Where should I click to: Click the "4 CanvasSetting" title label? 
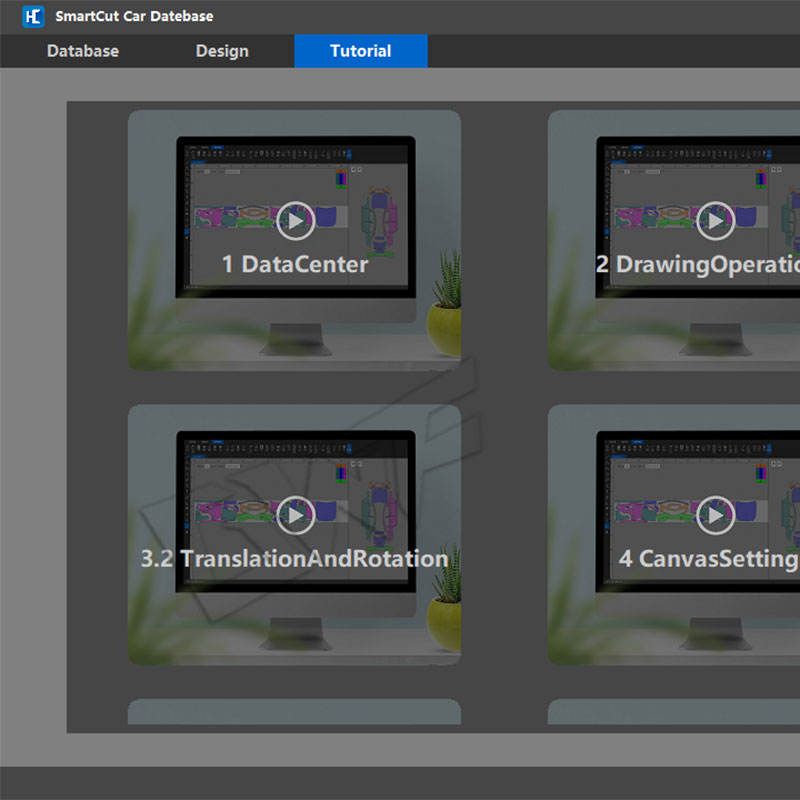[708, 558]
